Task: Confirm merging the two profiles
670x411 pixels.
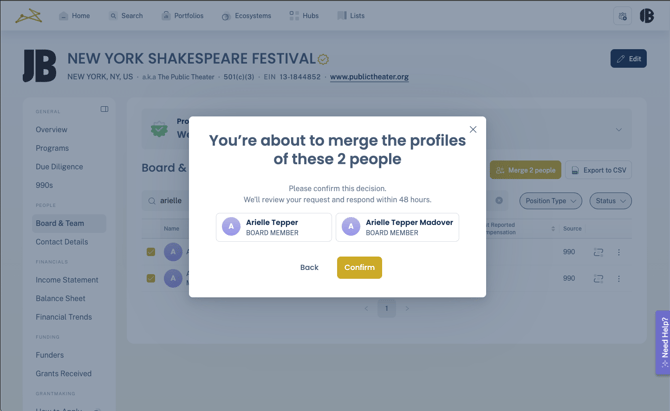Action: point(359,267)
